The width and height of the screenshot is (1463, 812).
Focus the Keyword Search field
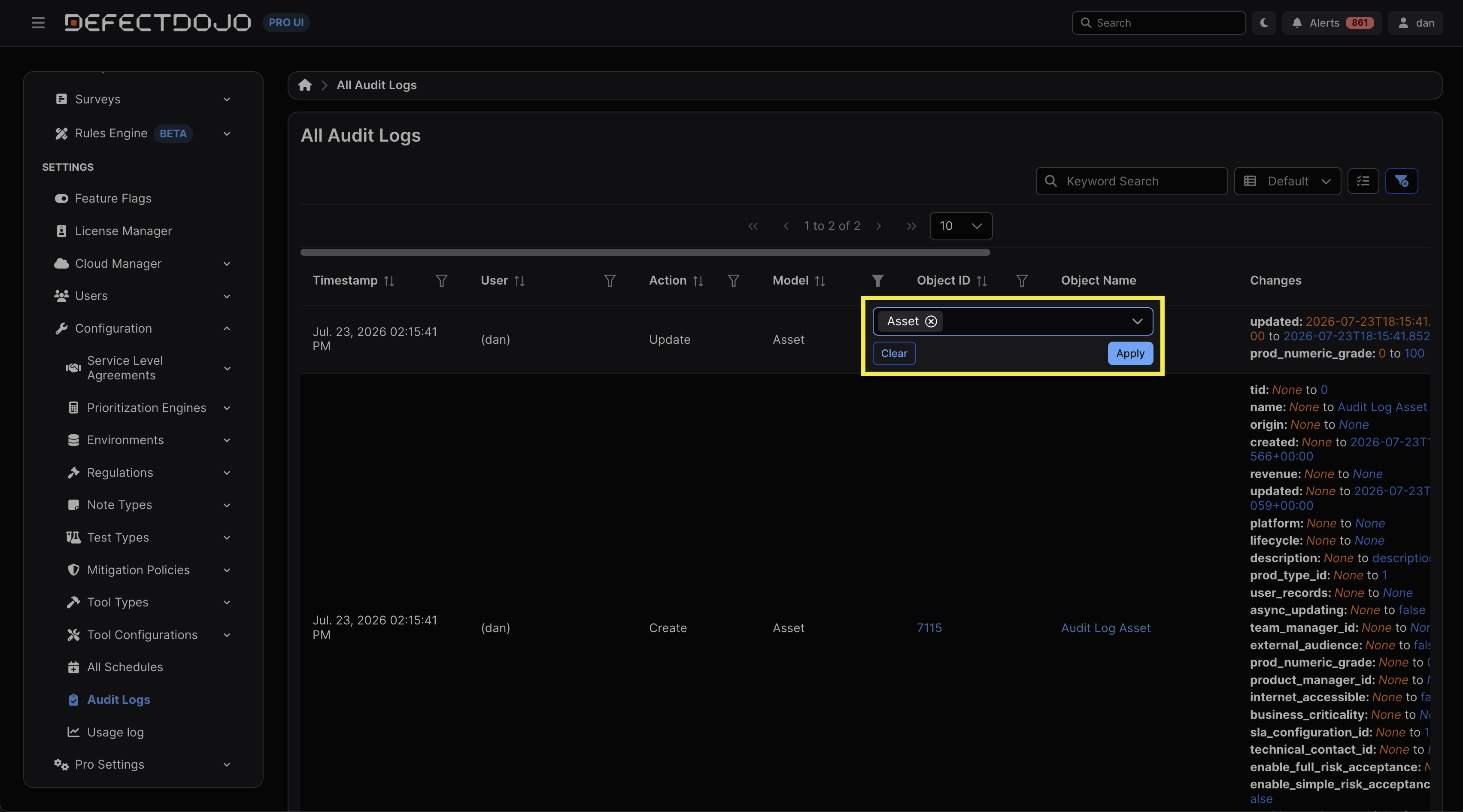[1131, 181]
